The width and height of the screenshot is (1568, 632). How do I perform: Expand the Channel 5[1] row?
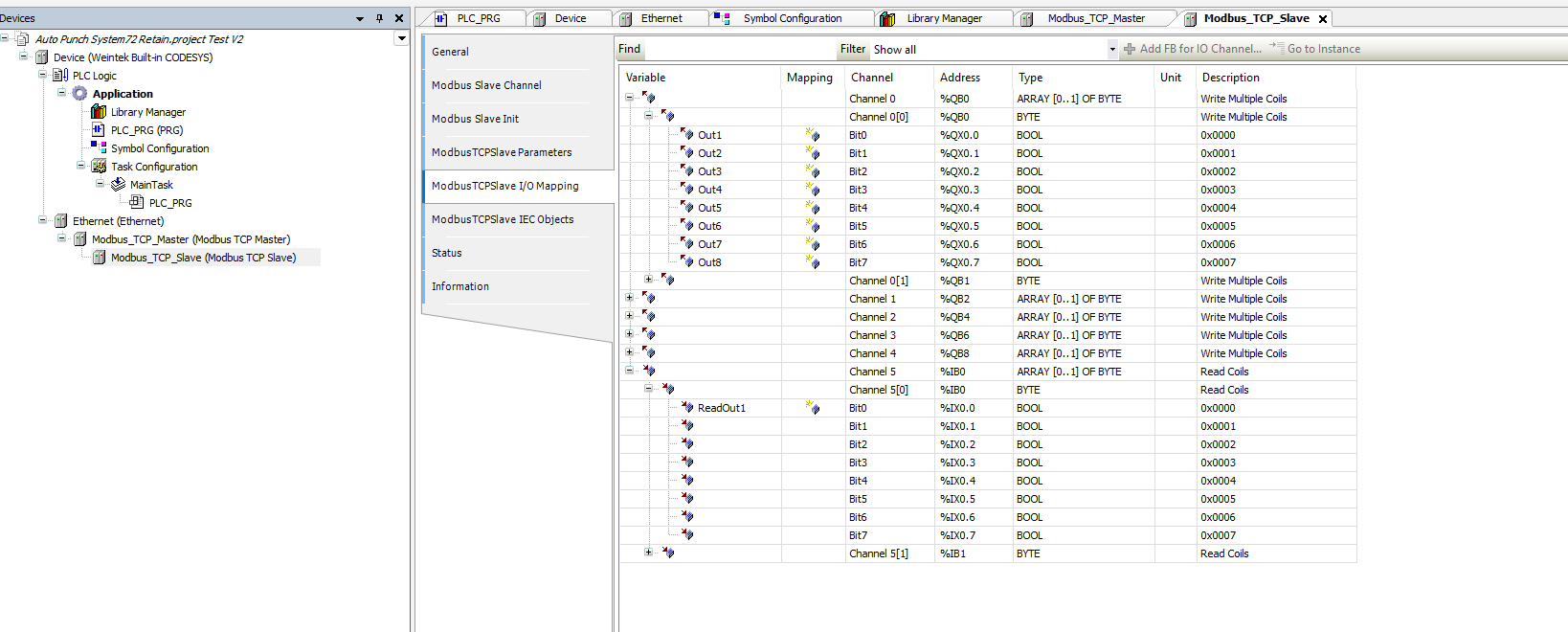648,553
